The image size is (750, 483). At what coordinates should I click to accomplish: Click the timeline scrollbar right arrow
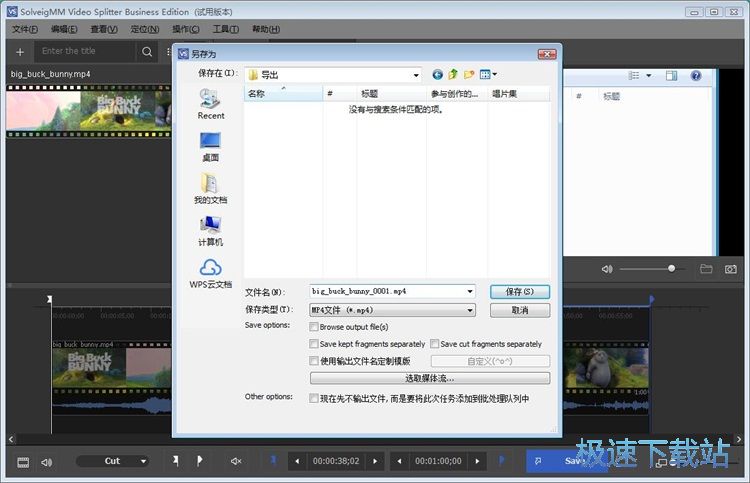point(739,439)
